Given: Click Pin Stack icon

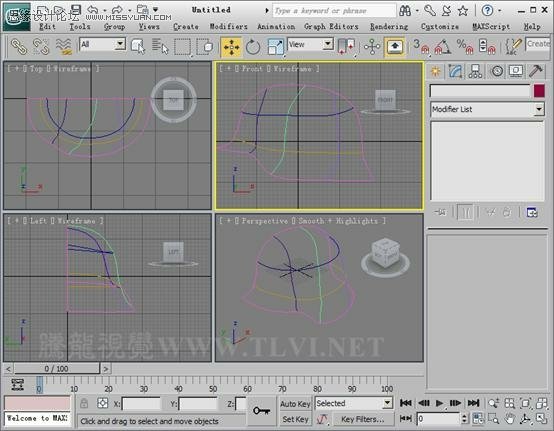Looking at the screenshot, I should point(440,212).
